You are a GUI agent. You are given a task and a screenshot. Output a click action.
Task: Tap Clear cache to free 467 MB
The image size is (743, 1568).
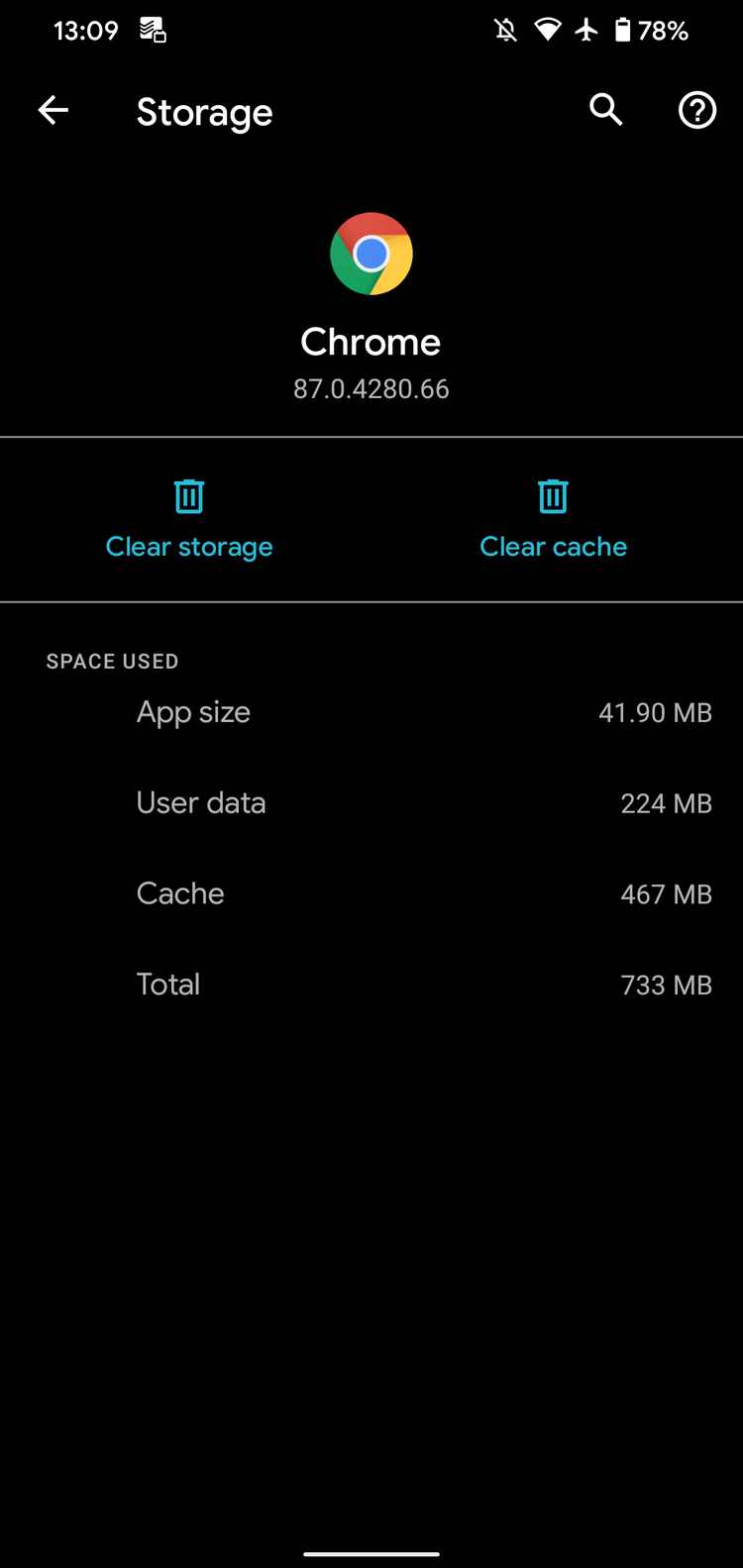point(553,546)
